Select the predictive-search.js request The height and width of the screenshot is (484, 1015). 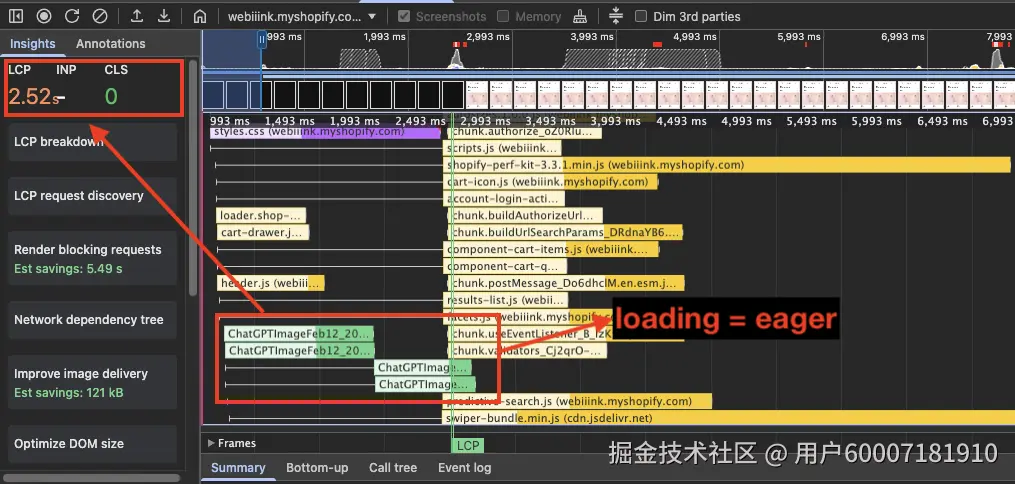tap(579, 401)
